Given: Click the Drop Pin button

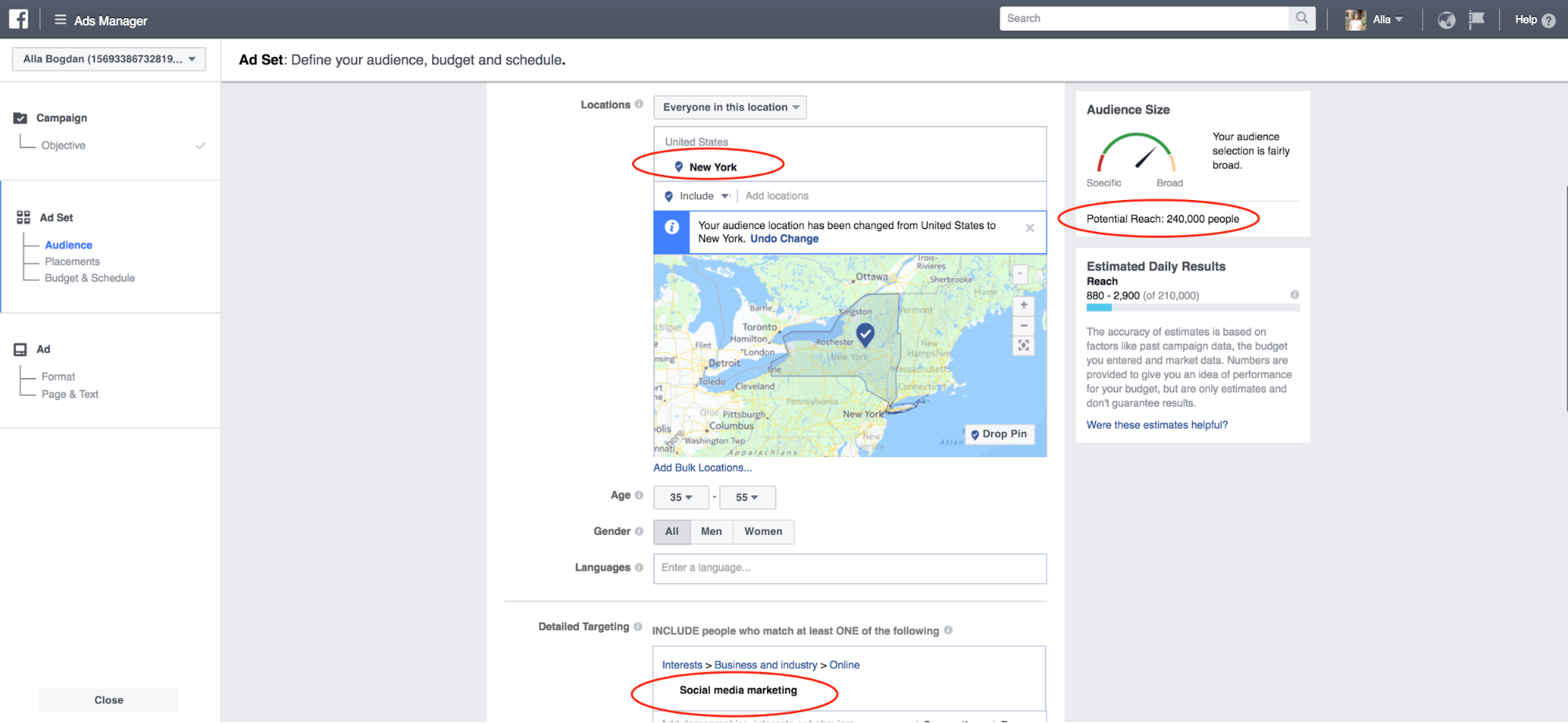Looking at the screenshot, I should coord(999,434).
